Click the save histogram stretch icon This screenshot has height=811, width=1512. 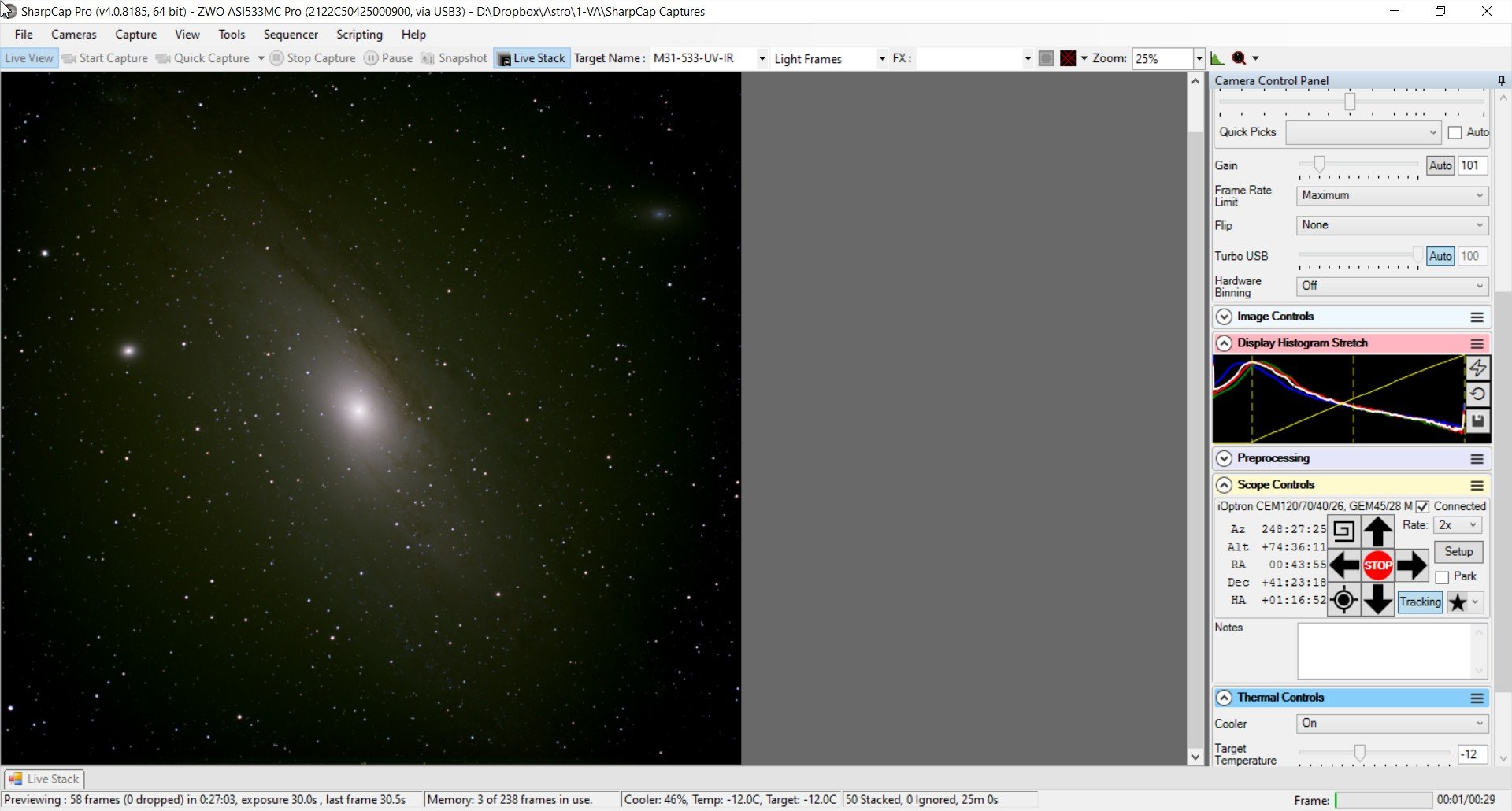tap(1477, 421)
